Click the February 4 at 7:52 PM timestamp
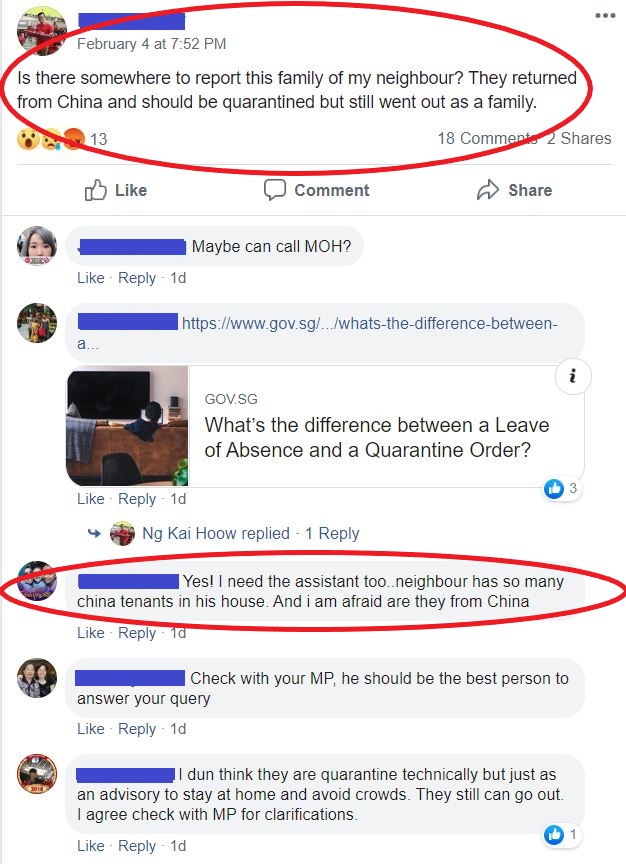This screenshot has width=626, height=864. [152, 44]
